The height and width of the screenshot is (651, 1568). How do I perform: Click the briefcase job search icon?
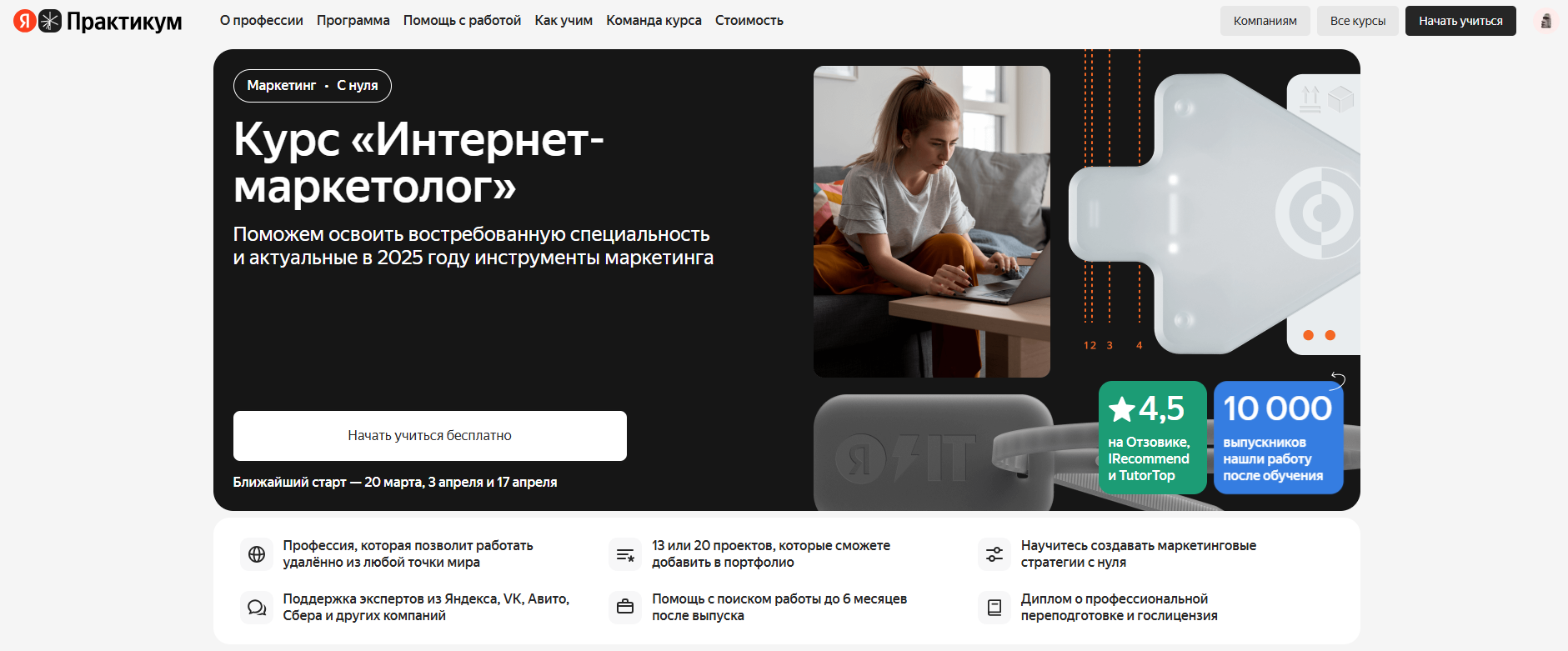pos(625,608)
